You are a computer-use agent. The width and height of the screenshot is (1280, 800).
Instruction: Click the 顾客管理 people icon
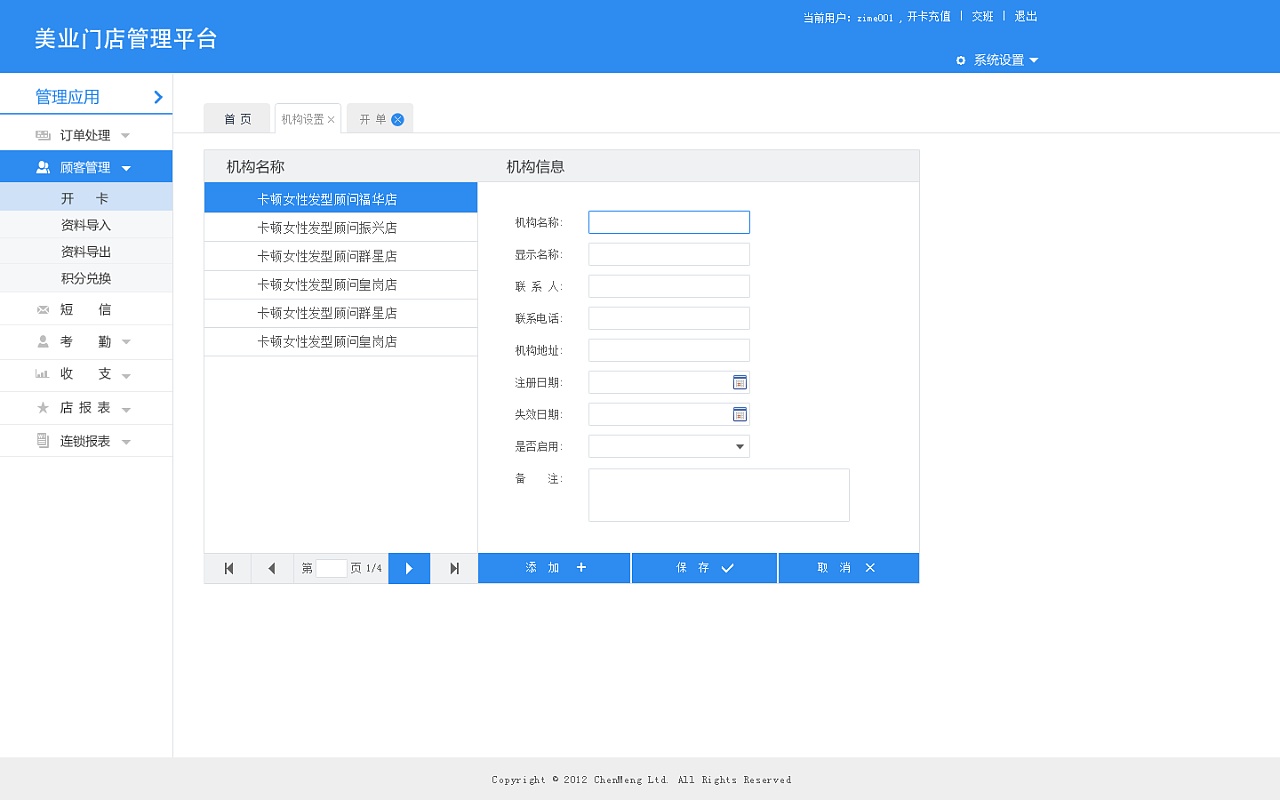click(43, 167)
